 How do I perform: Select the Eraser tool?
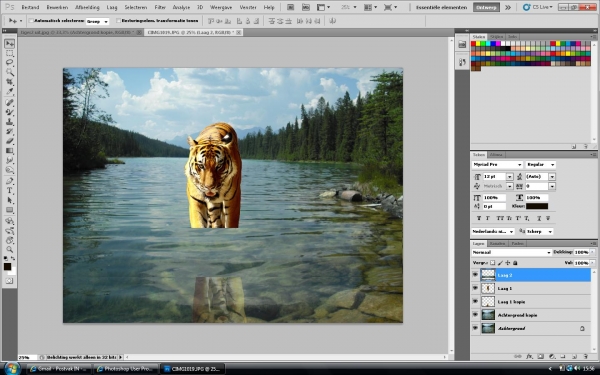tap(10, 141)
